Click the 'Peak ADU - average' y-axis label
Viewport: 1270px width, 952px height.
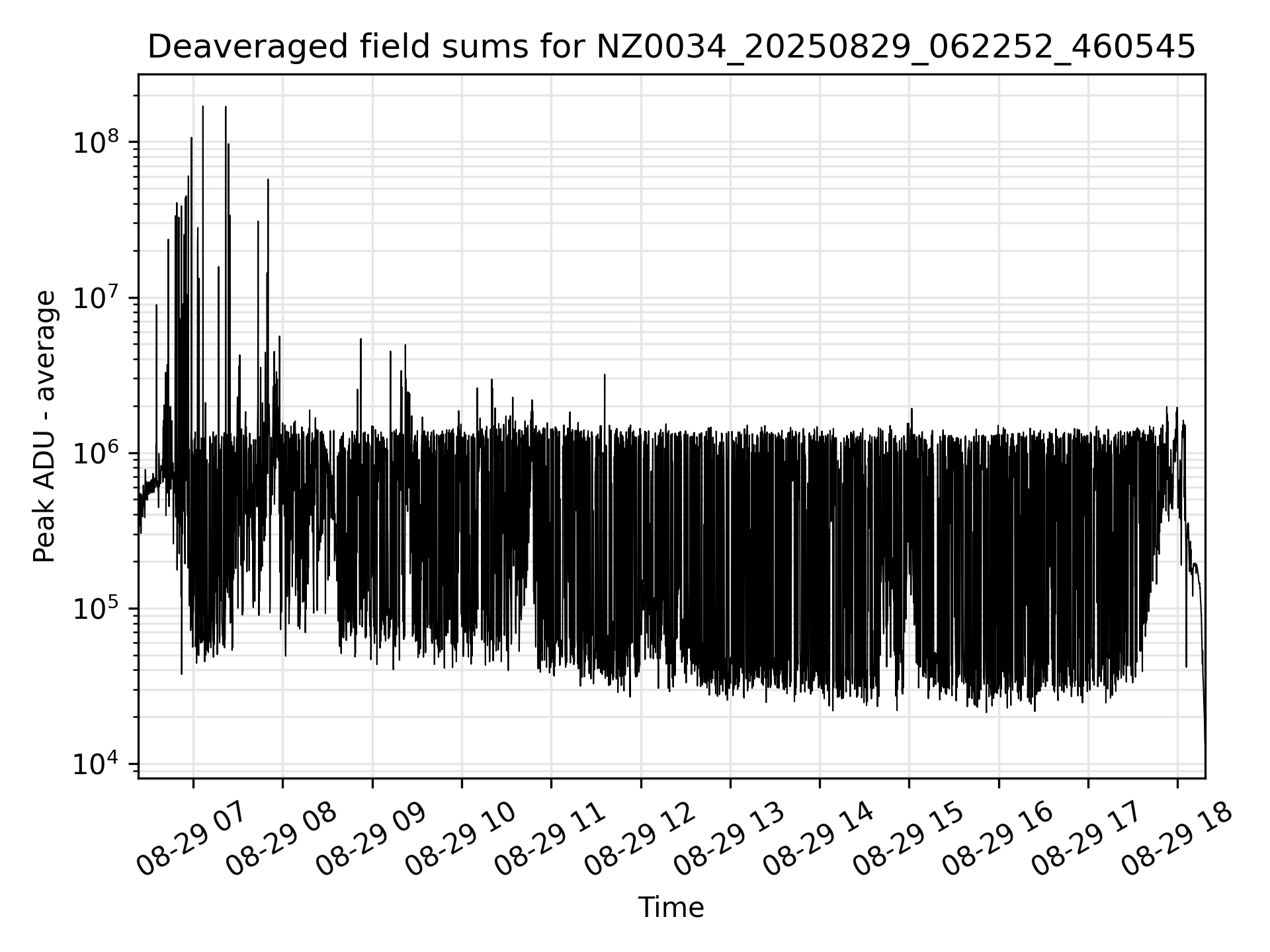click(x=44, y=426)
